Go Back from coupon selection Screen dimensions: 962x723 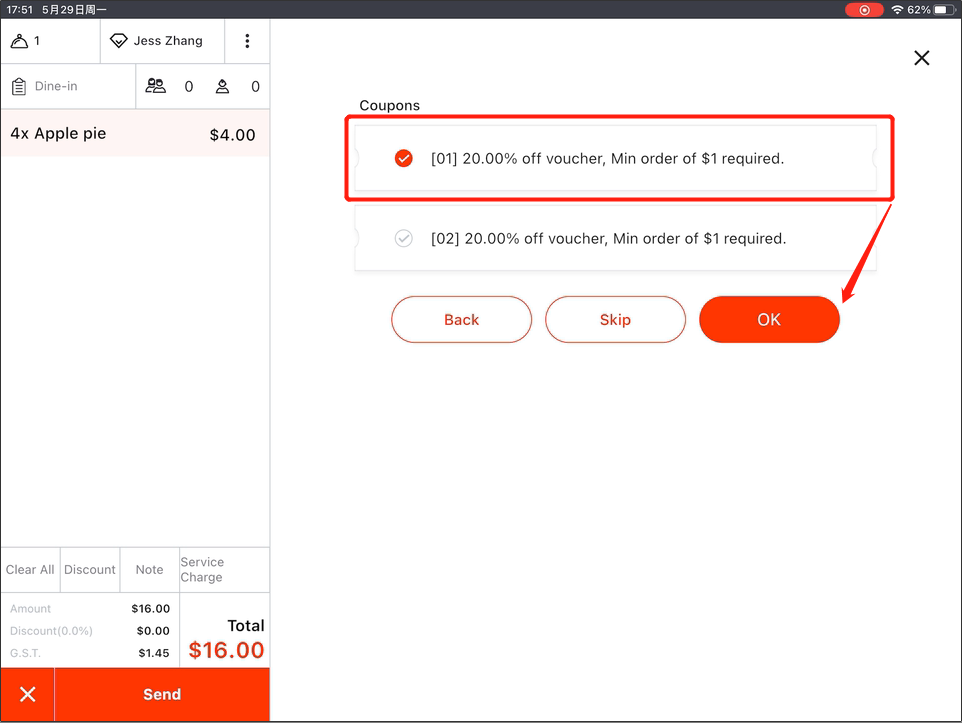[461, 320]
